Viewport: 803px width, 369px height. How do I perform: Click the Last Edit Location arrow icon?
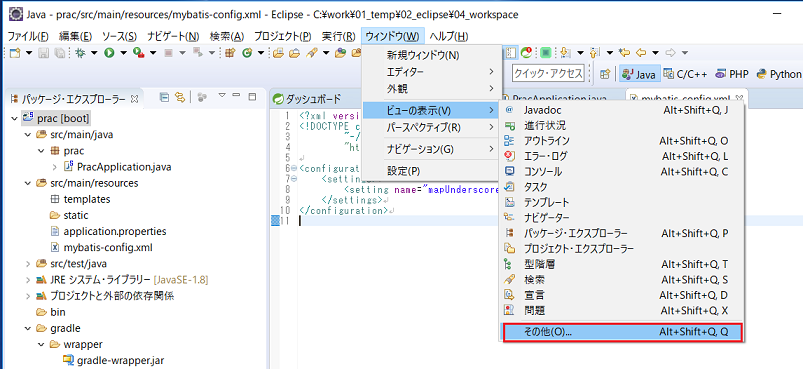(x=624, y=52)
